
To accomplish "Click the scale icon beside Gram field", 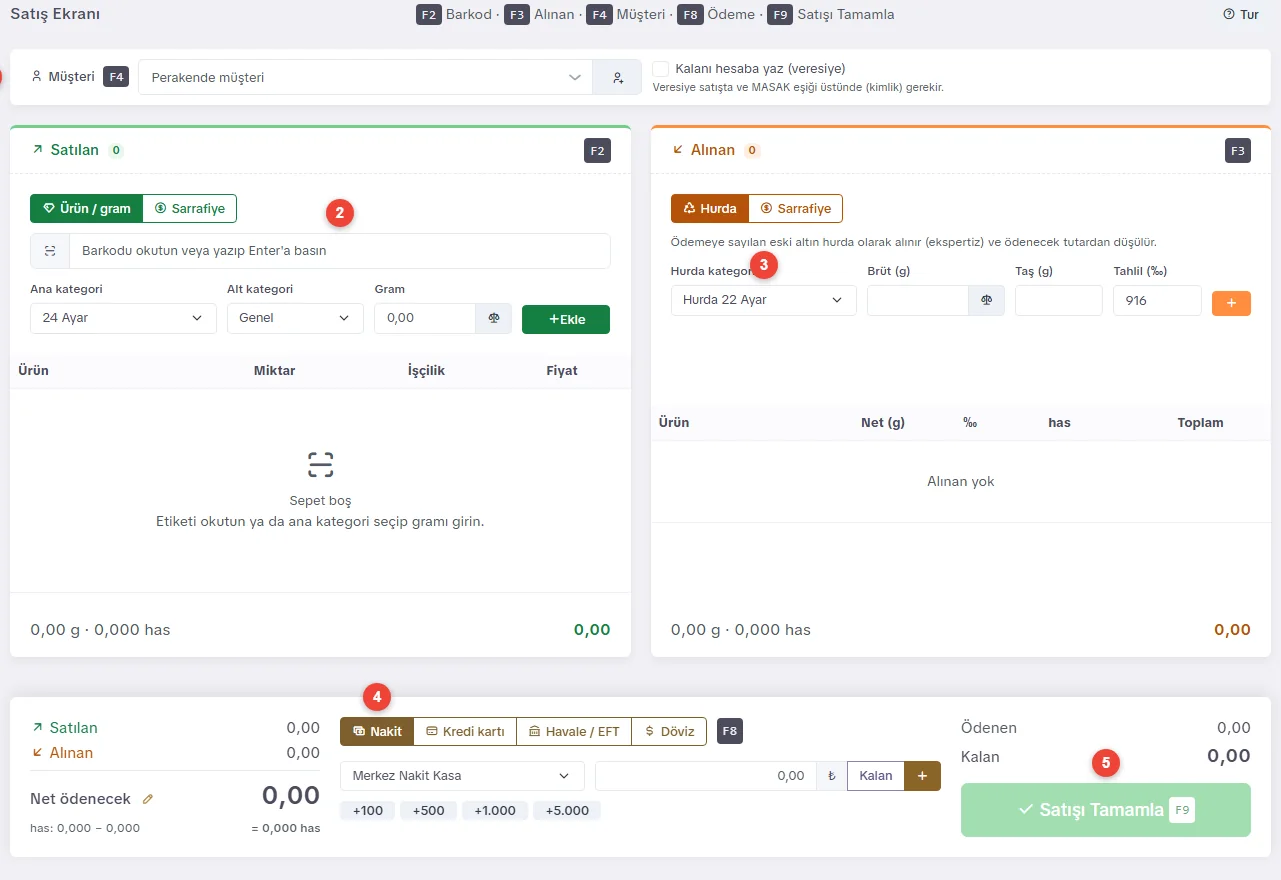I will point(493,318).
